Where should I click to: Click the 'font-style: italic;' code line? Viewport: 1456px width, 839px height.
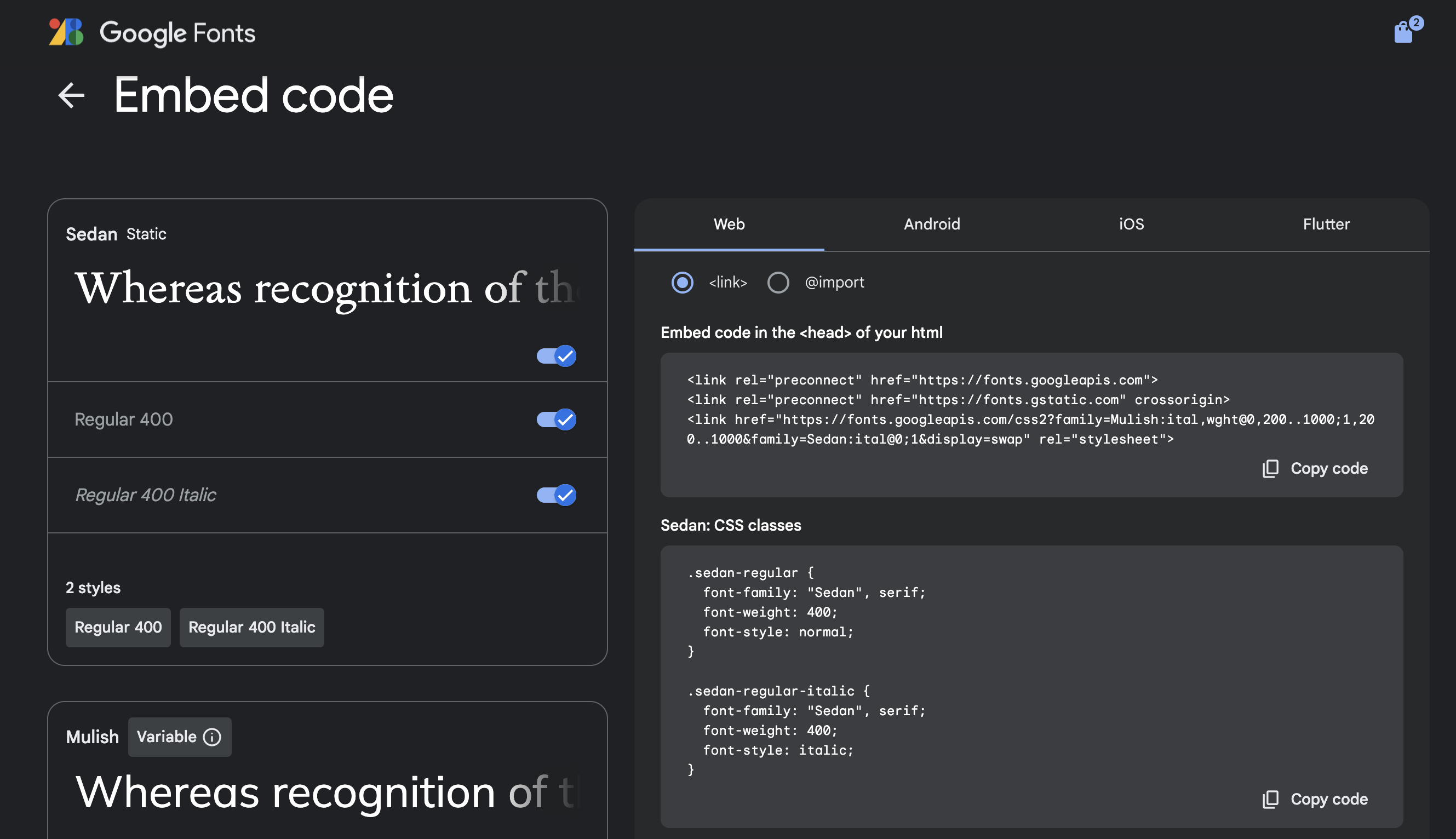pos(778,750)
